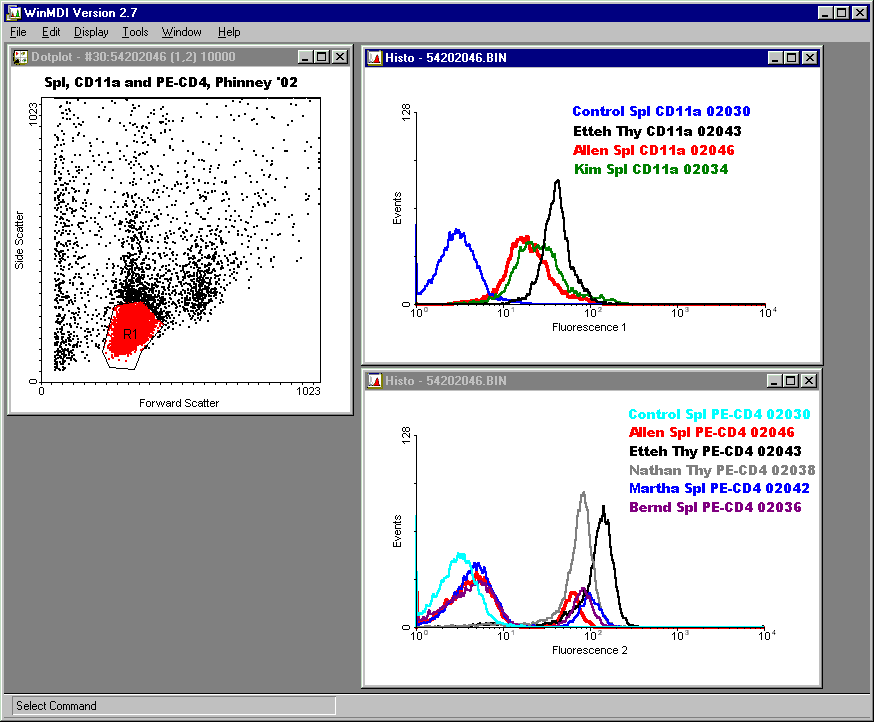This screenshot has height=722, width=874.
Task: Close the lower Histo window
Action: (x=807, y=381)
